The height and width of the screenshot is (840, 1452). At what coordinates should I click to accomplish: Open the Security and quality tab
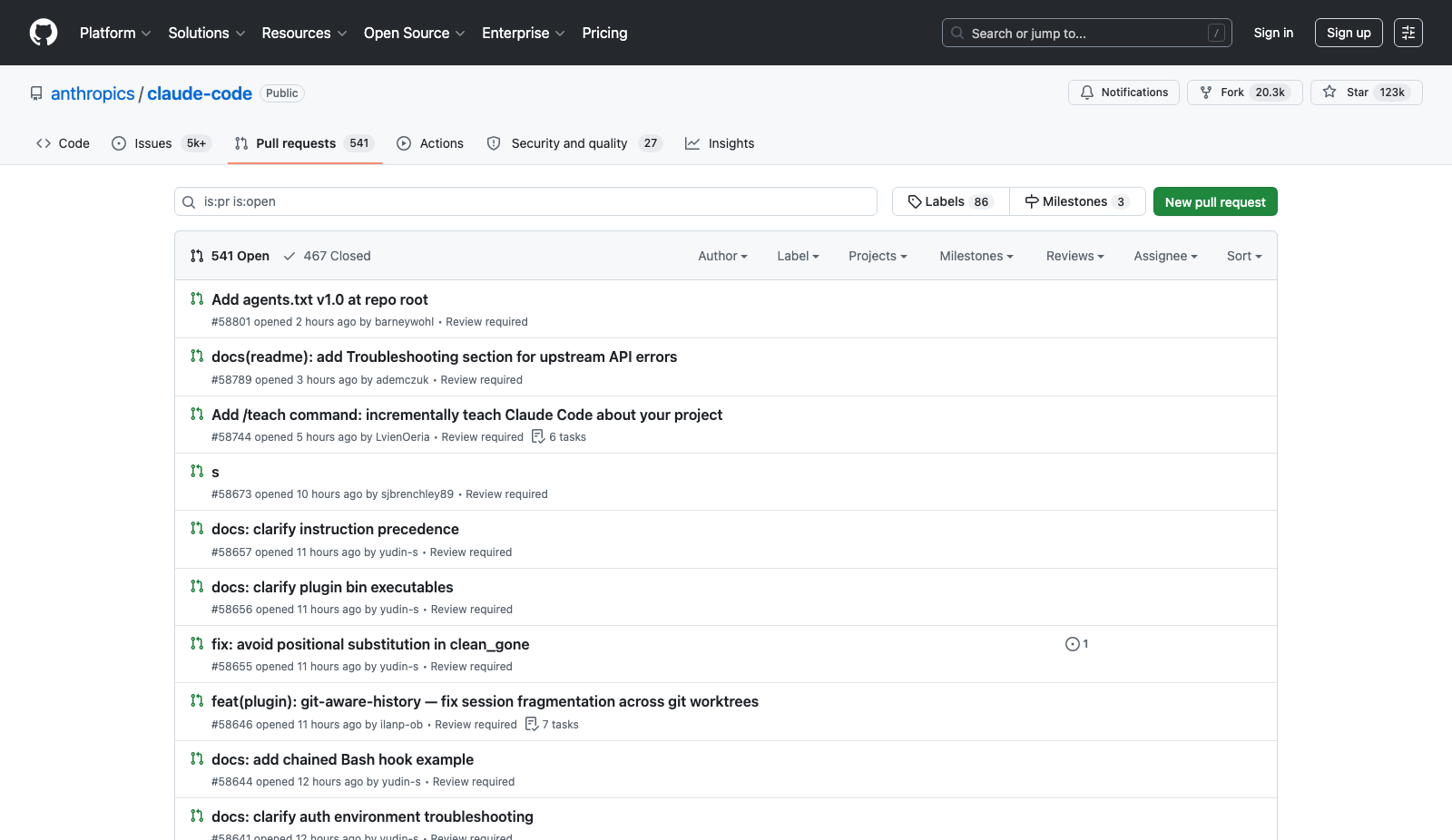click(574, 143)
